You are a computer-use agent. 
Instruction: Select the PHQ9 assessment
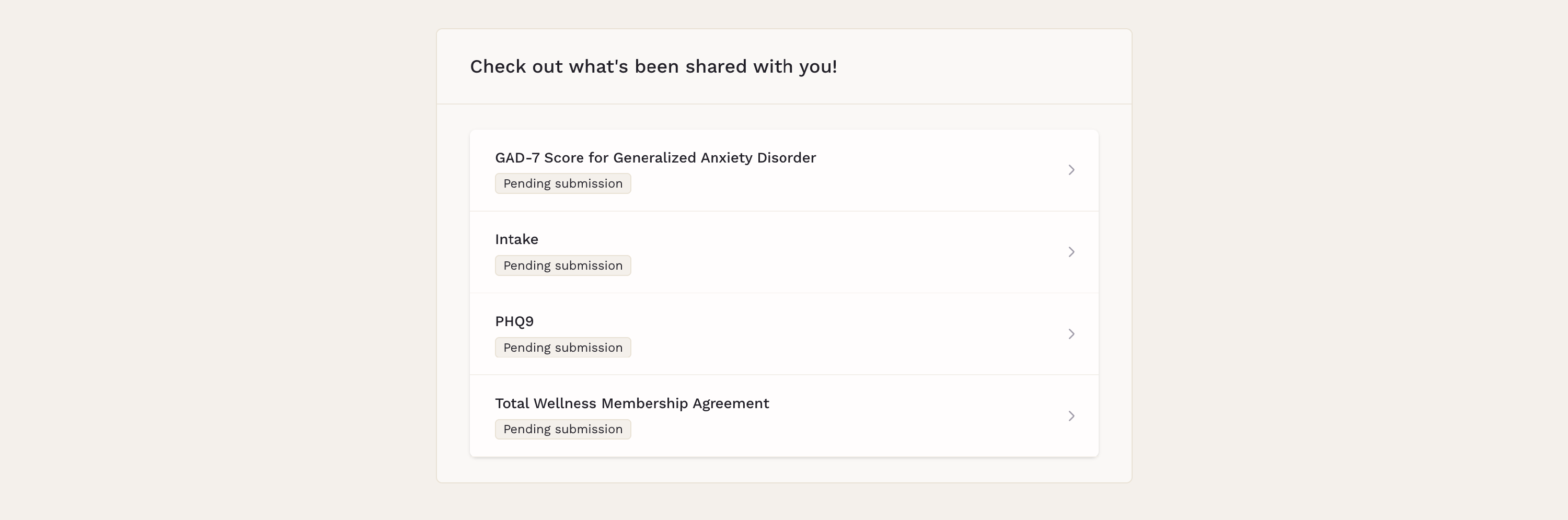[x=514, y=321]
